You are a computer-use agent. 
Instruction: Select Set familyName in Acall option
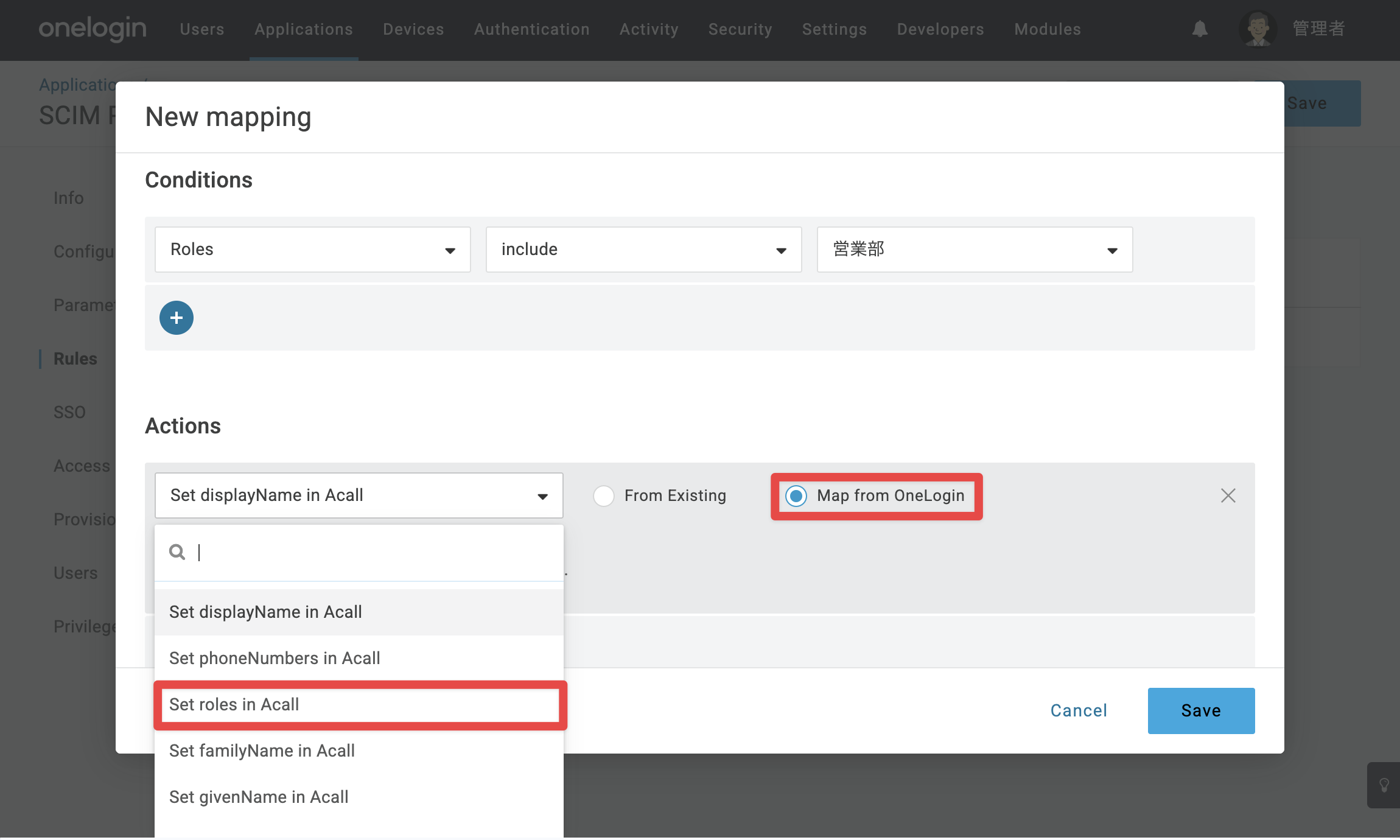[359, 751]
